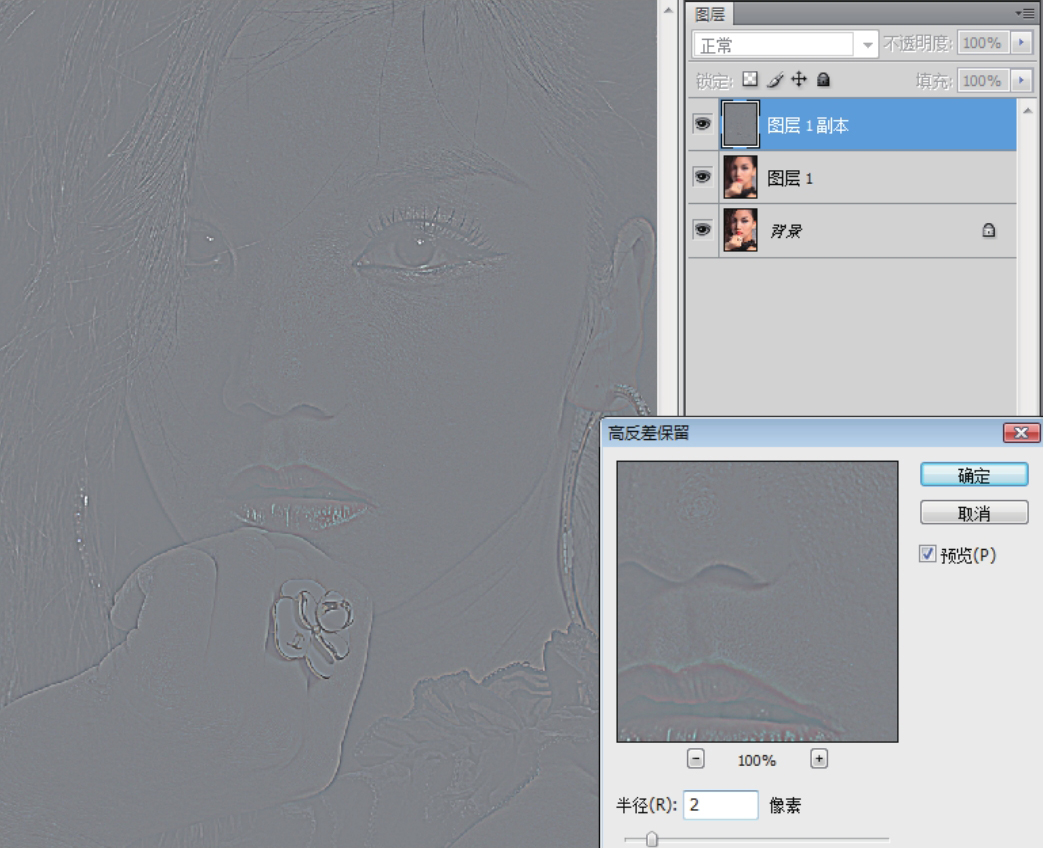Expand the 填充 fill arrow

click(x=1021, y=80)
